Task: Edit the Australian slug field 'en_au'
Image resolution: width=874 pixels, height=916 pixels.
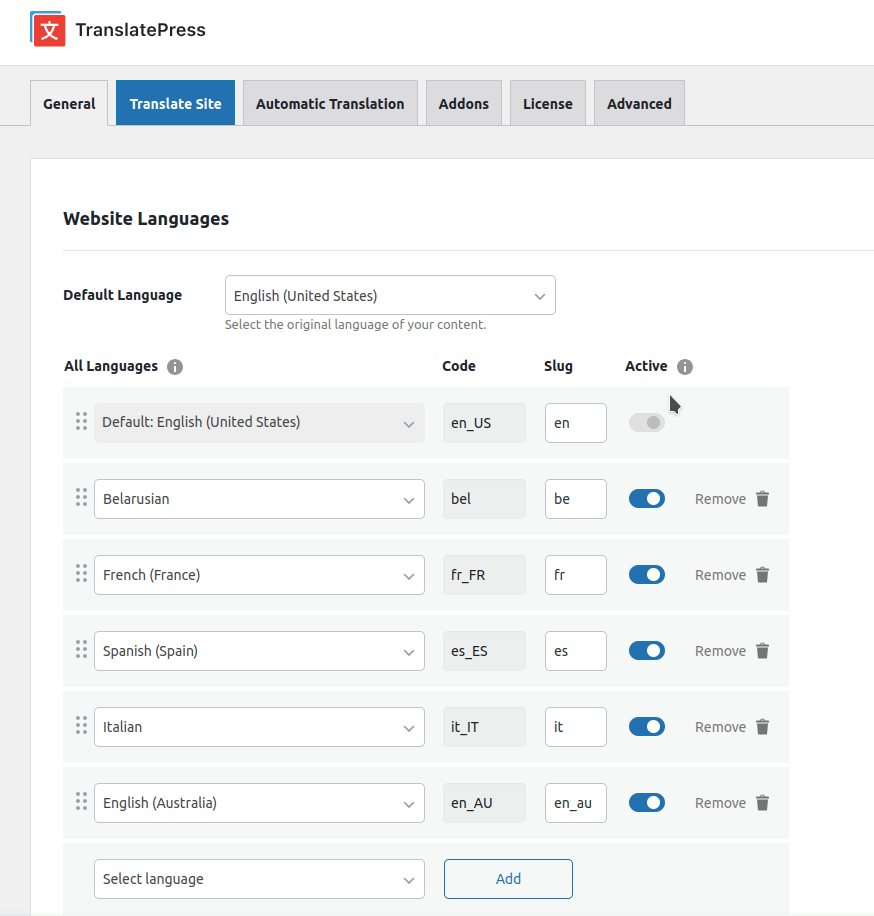Action: [x=575, y=803]
